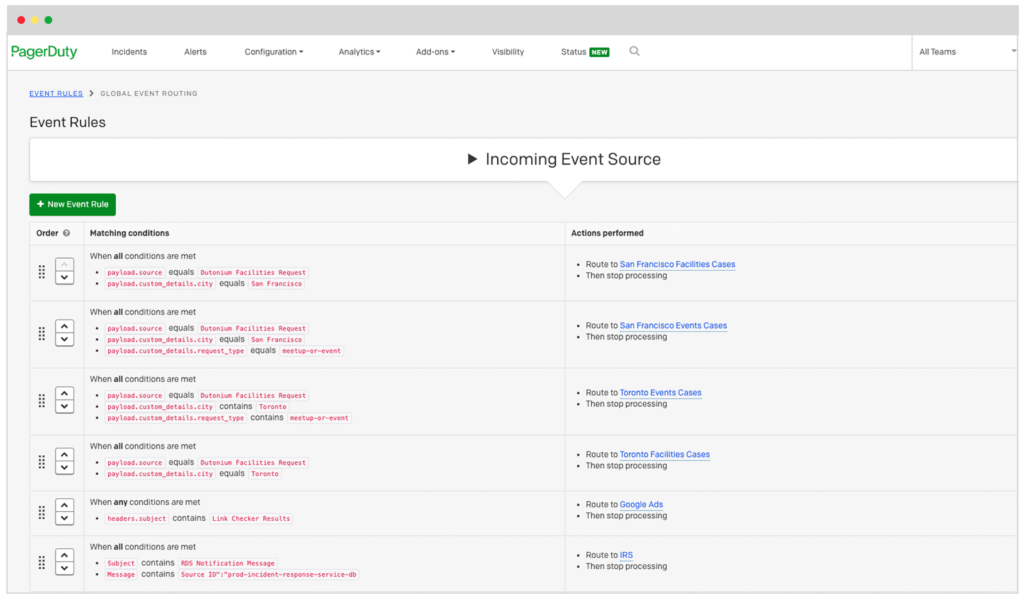Open the Status nav item
The image size is (1024, 604).
click(x=573, y=52)
